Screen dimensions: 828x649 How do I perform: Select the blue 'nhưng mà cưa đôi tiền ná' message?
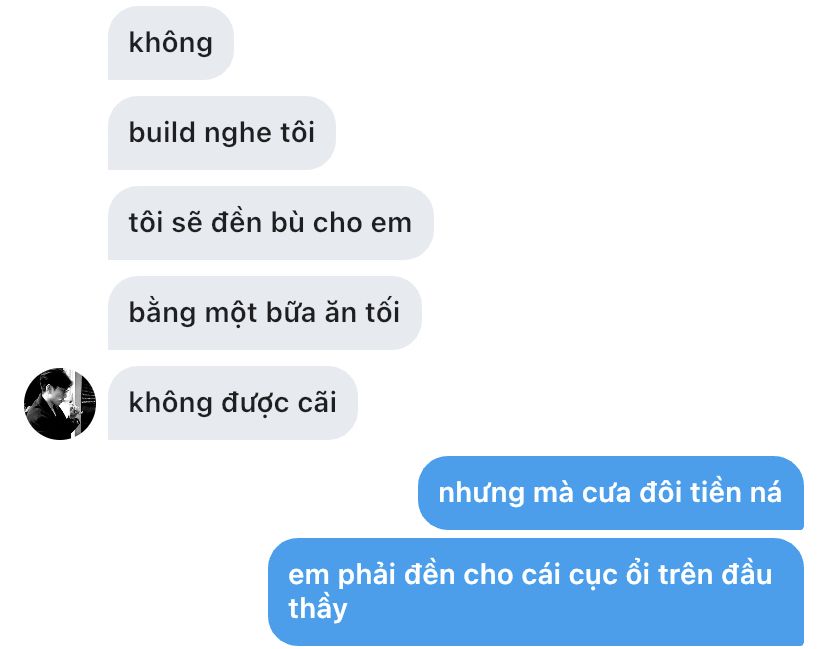click(x=611, y=493)
